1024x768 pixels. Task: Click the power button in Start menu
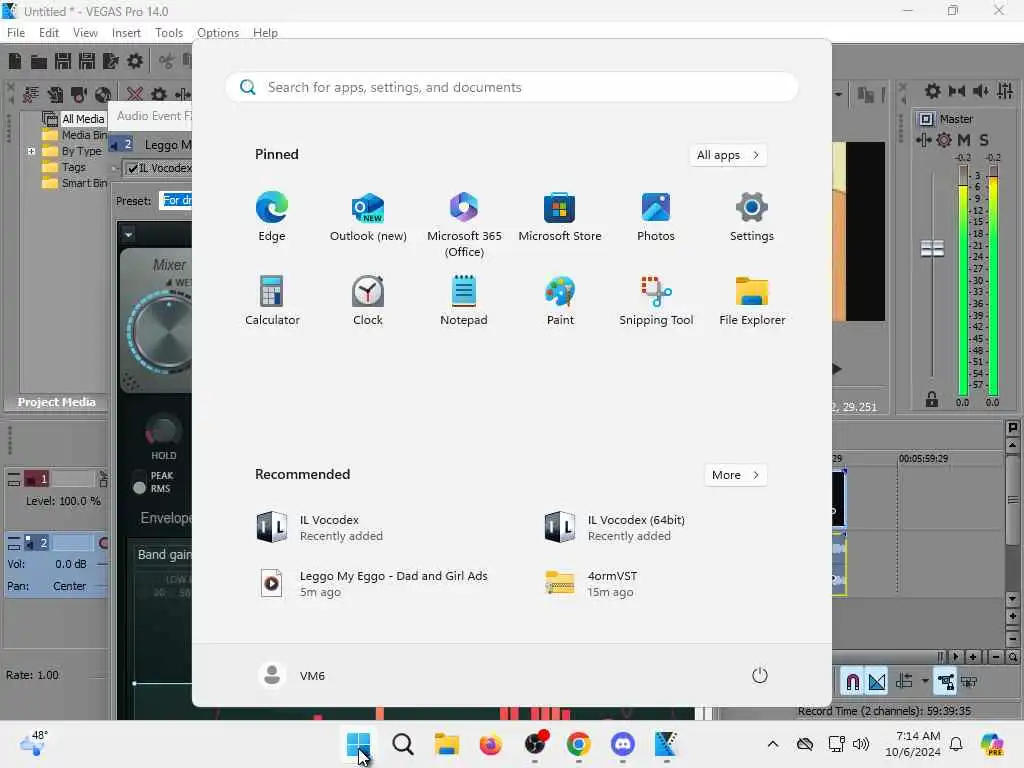point(760,675)
